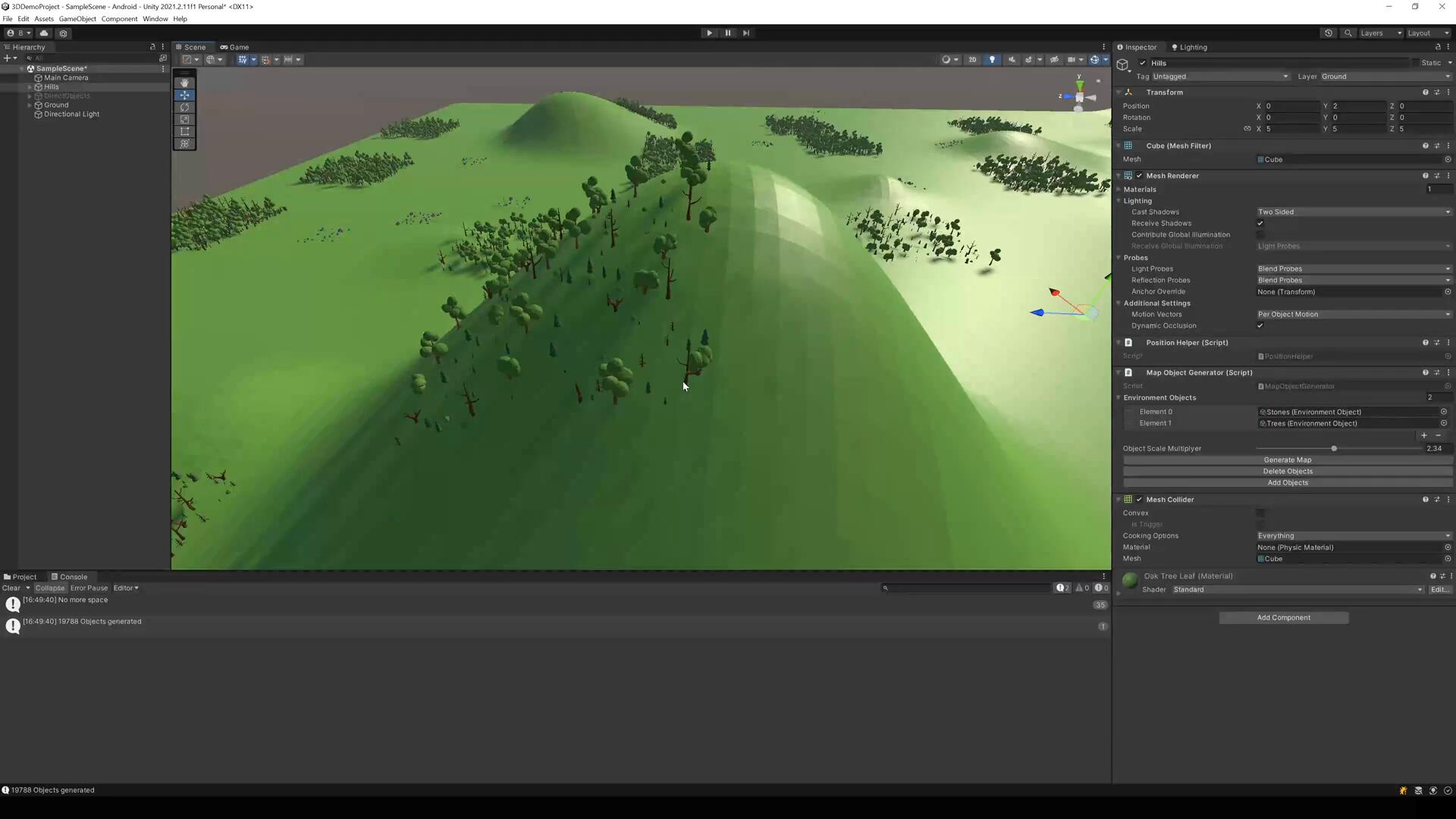Click Add Component button

pos(1283,617)
